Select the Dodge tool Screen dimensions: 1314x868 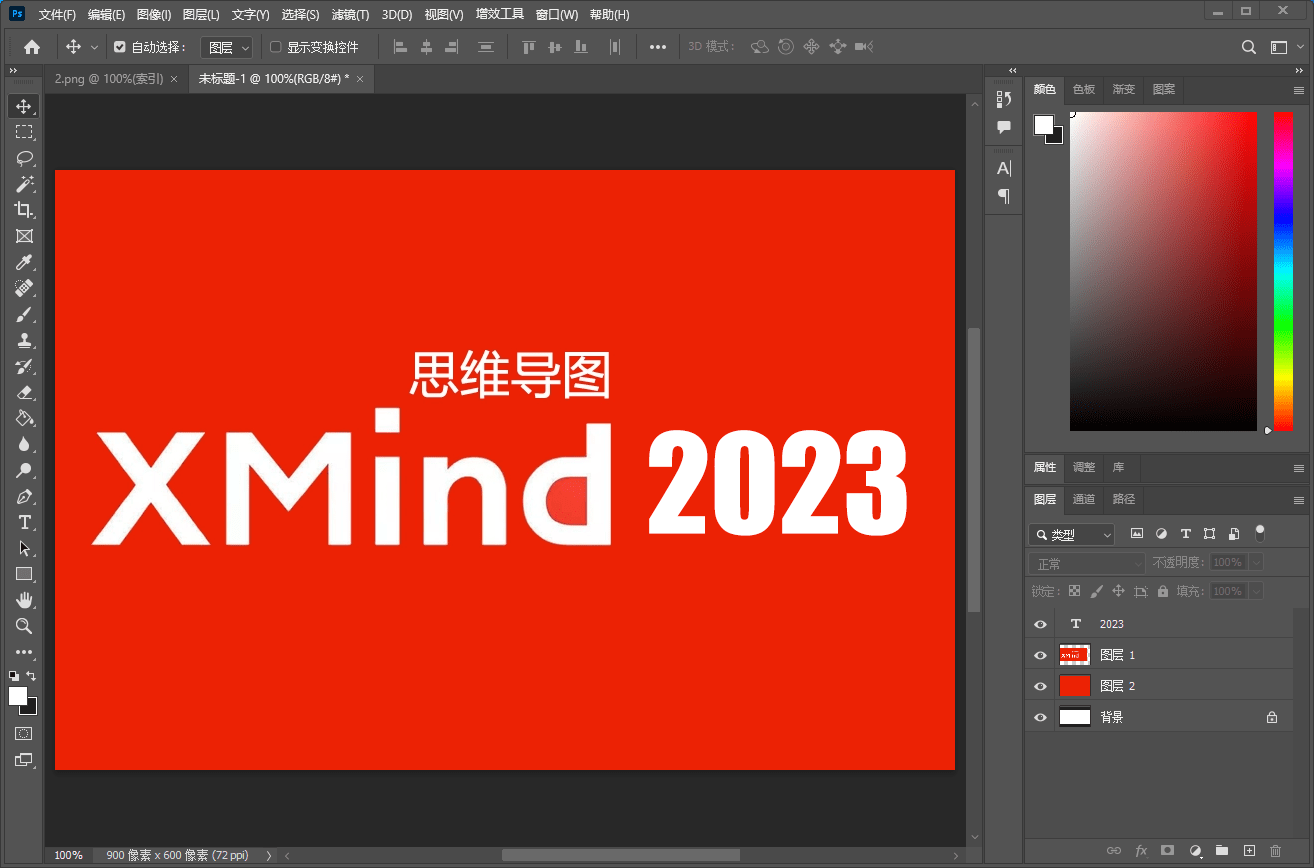[x=24, y=470]
